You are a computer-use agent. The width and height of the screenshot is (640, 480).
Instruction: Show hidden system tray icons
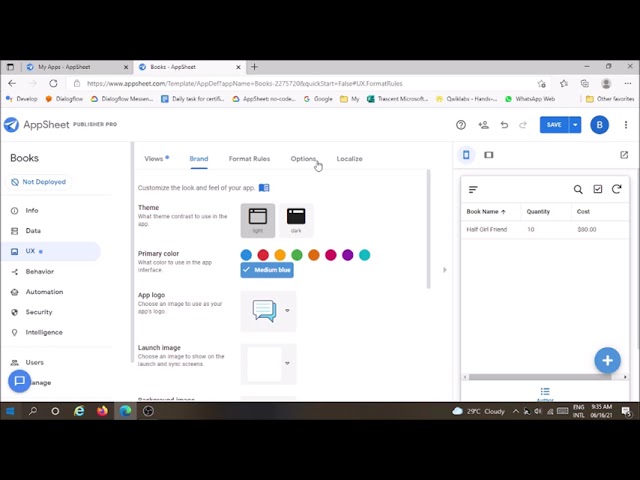point(516,411)
